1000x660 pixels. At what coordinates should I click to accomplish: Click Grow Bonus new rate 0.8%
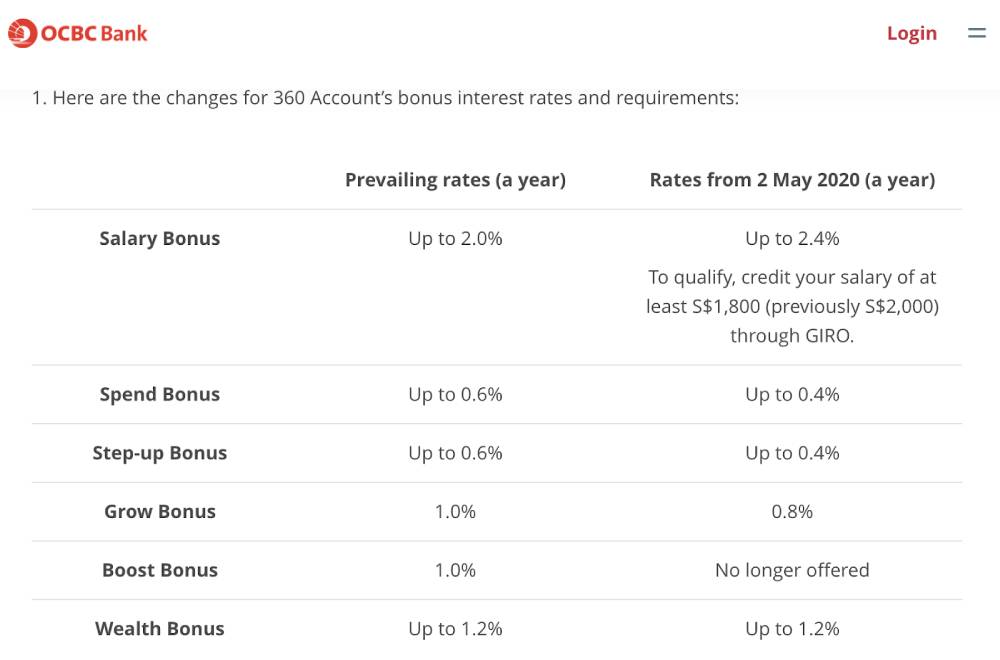pyautogui.click(x=792, y=511)
